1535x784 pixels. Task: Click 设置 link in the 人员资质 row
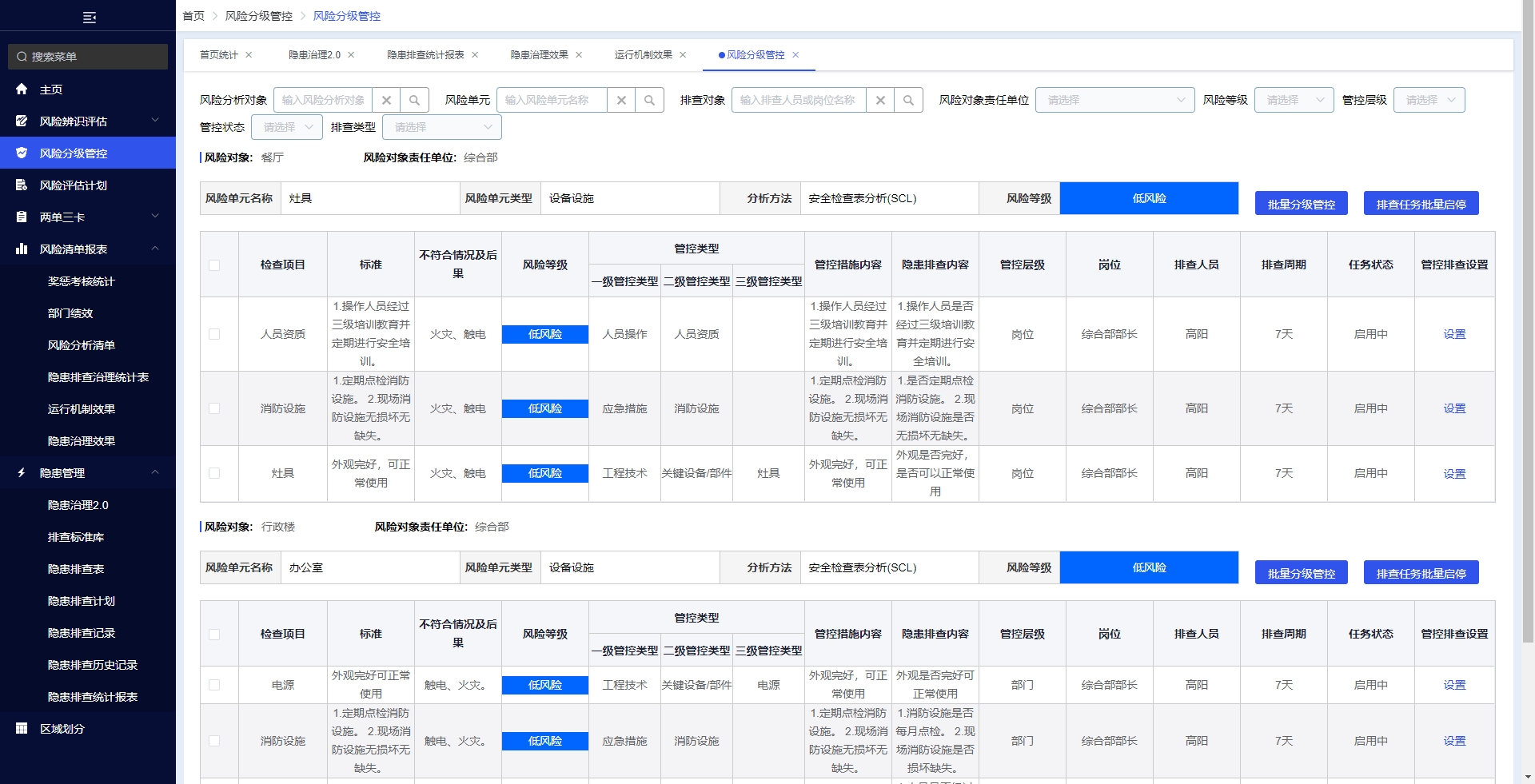[x=1454, y=334]
